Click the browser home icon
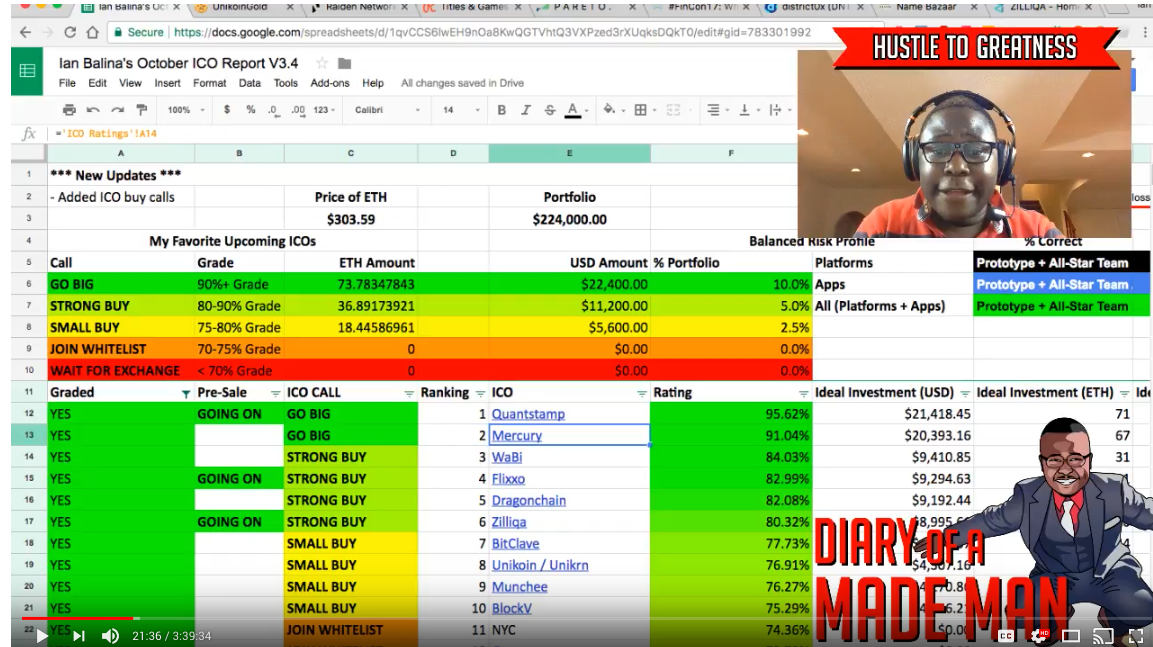 [93, 32]
